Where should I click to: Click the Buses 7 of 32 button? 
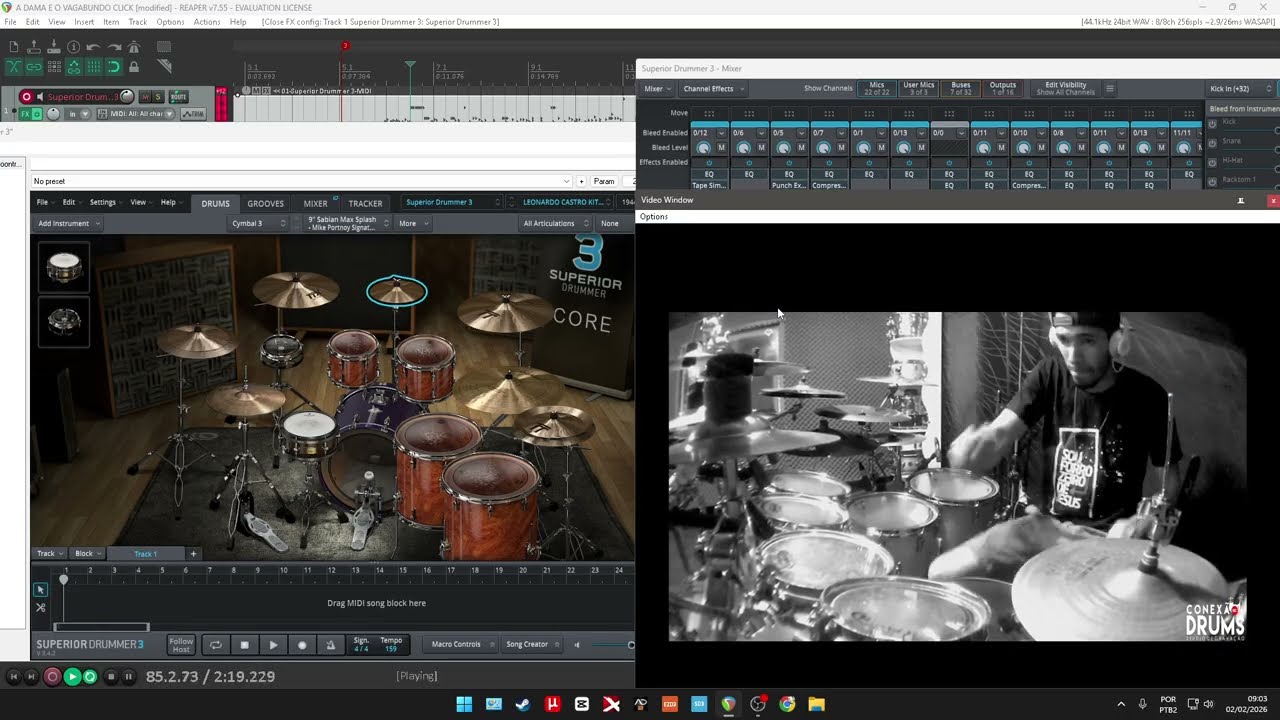tap(961, 88)
